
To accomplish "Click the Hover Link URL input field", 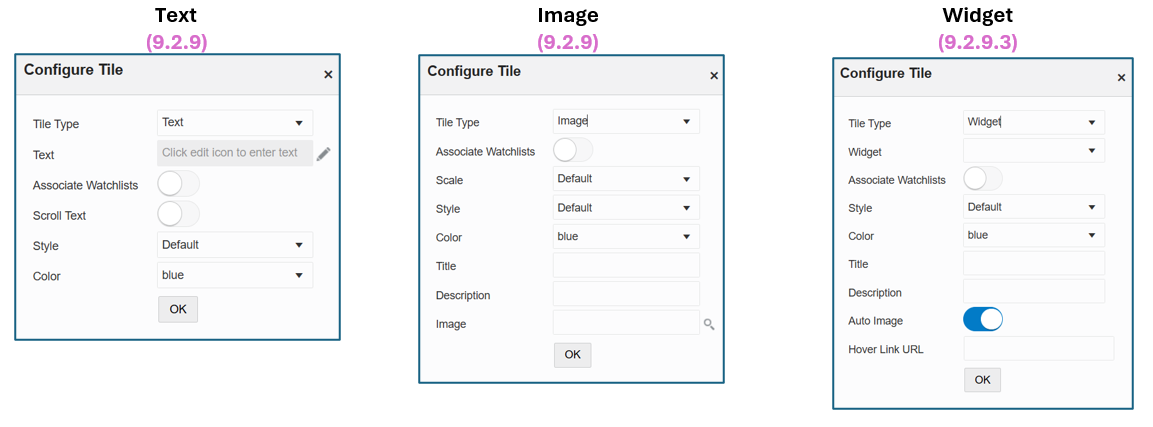I will click(1038, 349).
